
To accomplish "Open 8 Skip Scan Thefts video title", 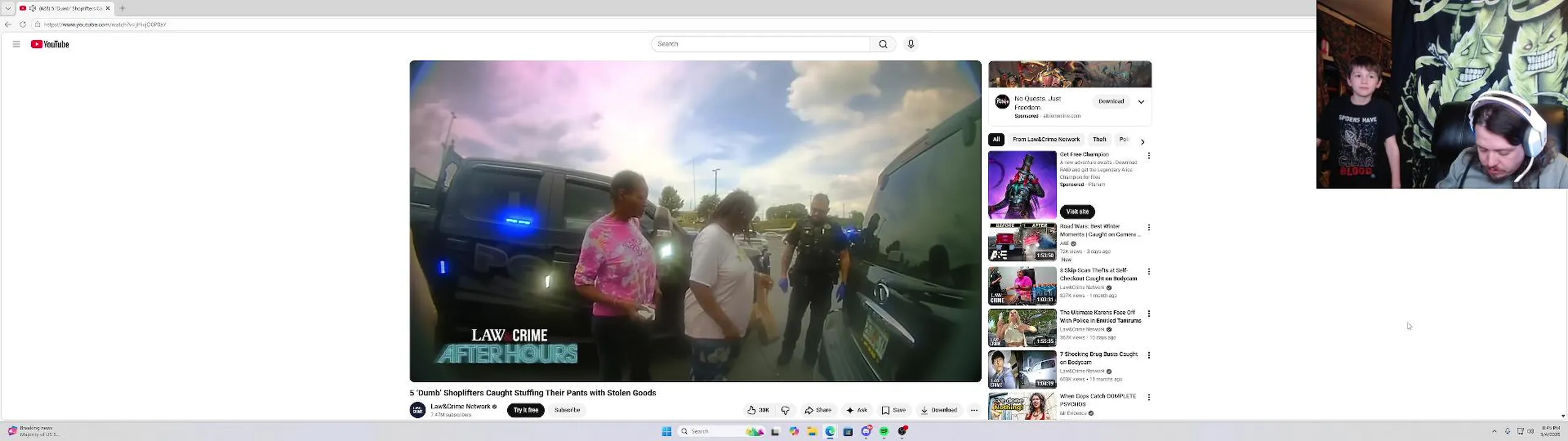I will click(1099, 274).
